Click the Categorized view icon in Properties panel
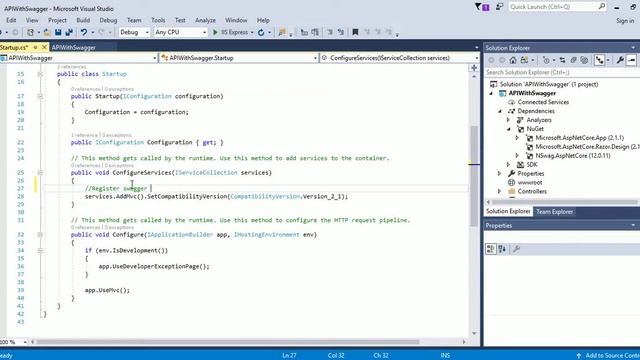This screenshot has height=360, width=640. point(491,249)
